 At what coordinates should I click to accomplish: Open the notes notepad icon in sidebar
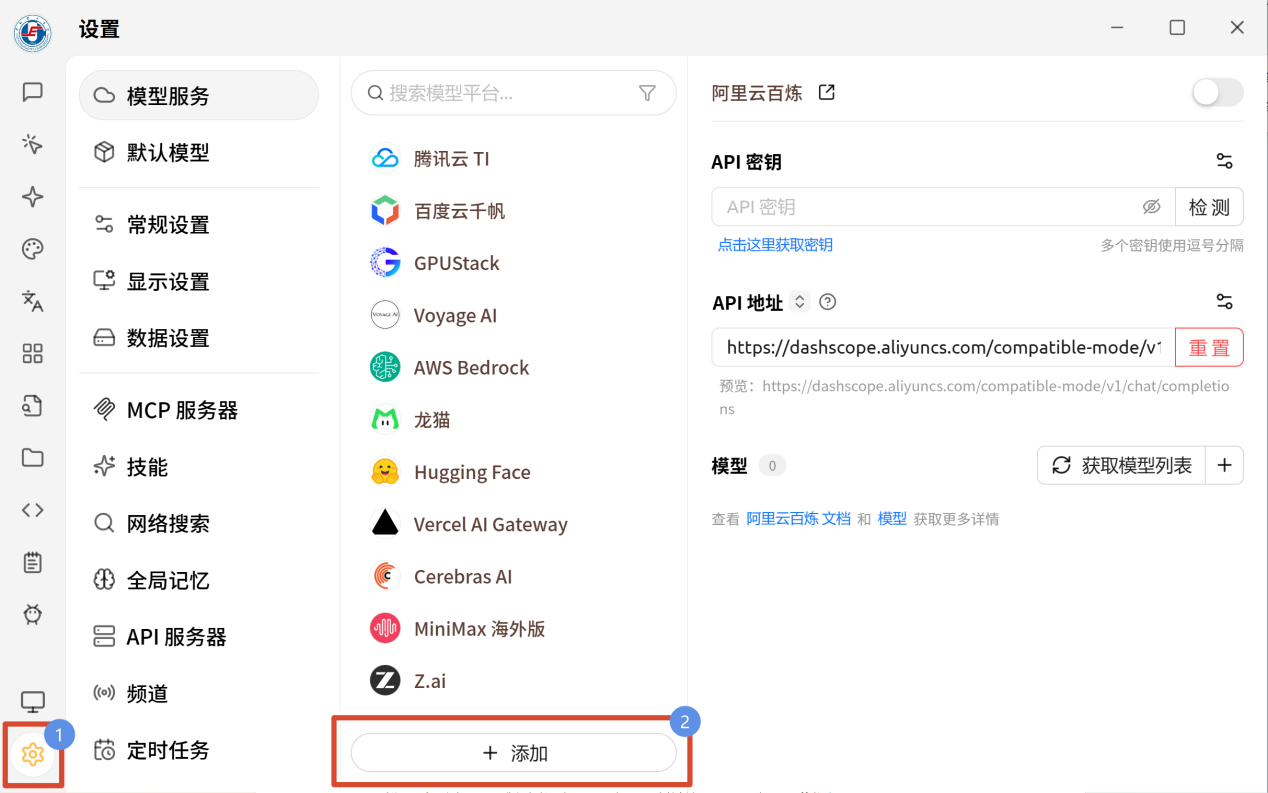point(33,562)
